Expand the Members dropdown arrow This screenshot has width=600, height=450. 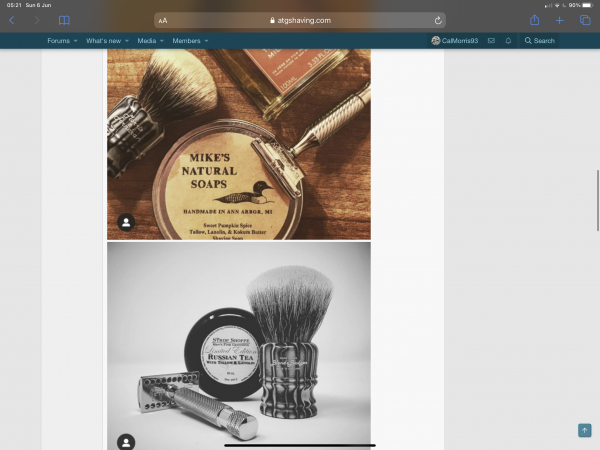[206, 41]
